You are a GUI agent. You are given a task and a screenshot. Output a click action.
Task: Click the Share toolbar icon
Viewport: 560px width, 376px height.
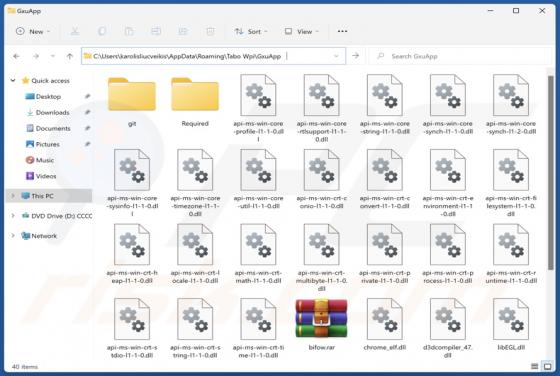pos(183,31)
